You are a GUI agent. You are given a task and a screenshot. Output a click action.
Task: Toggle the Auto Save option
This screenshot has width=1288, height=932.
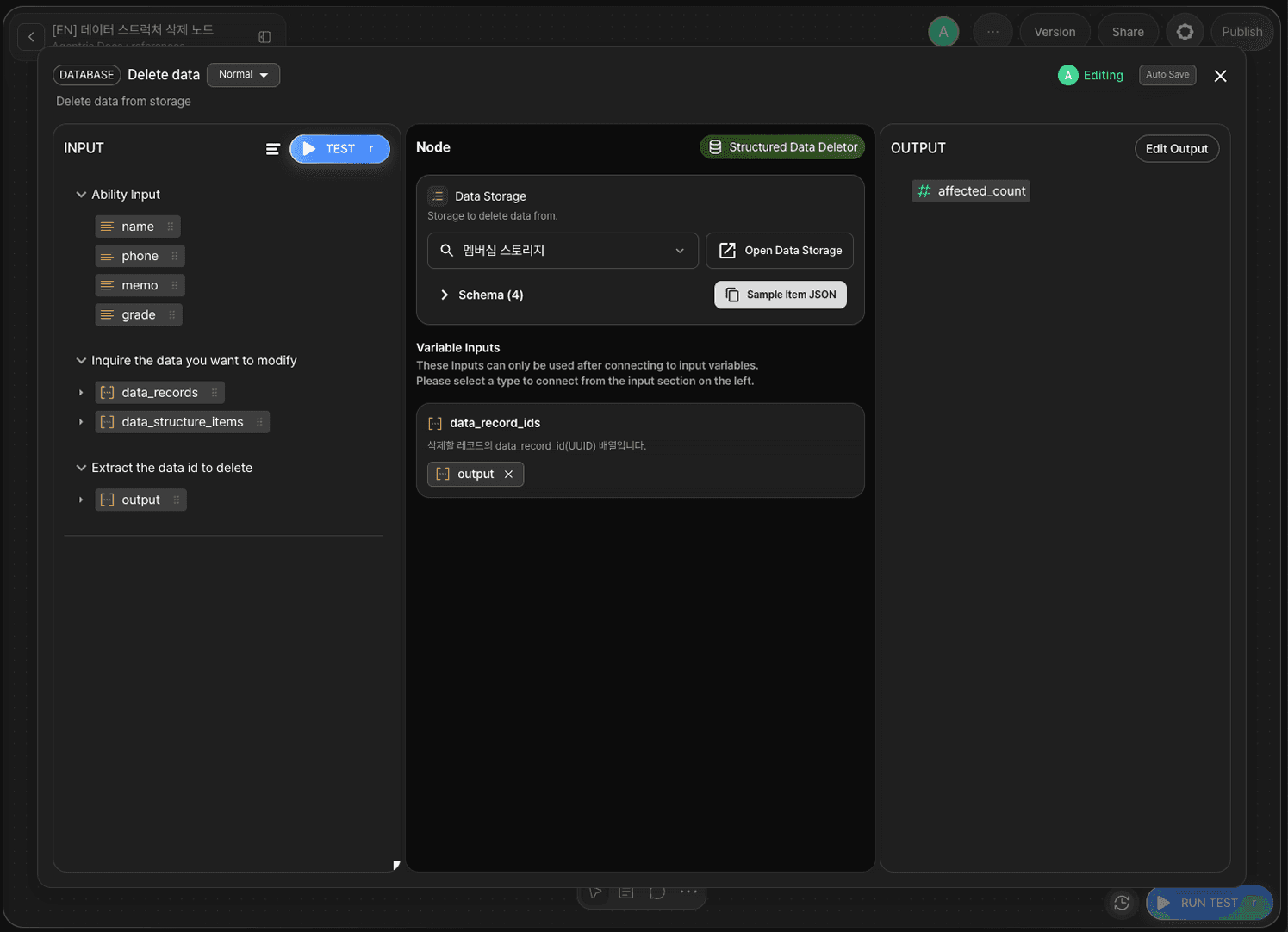[1167, 75]
